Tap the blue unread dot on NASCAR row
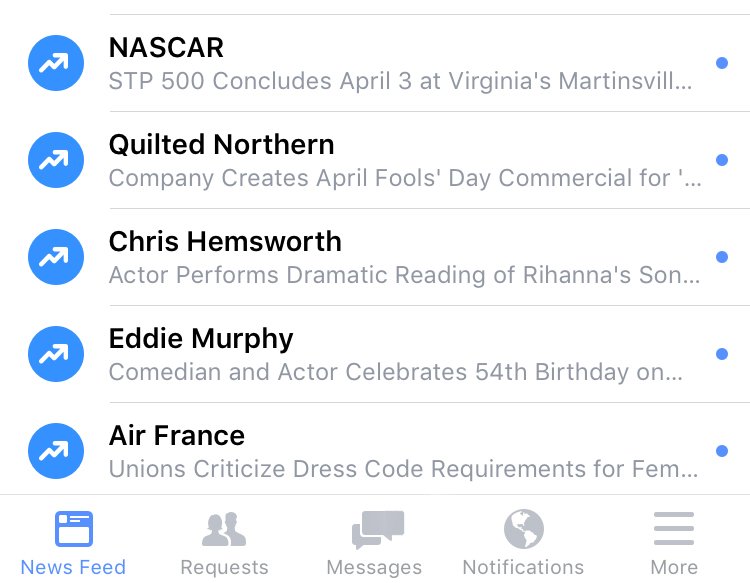This screenshot has height=583, width=750. click(722, 63)
